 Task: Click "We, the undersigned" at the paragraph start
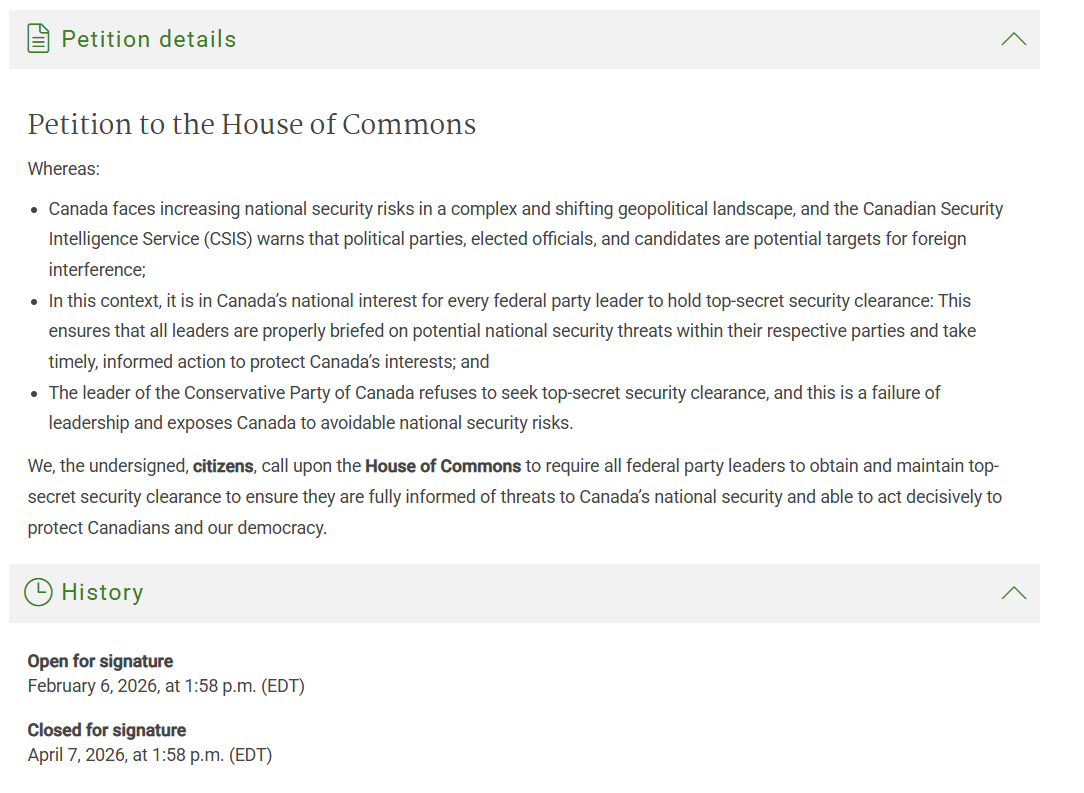(x=107, y=466)
